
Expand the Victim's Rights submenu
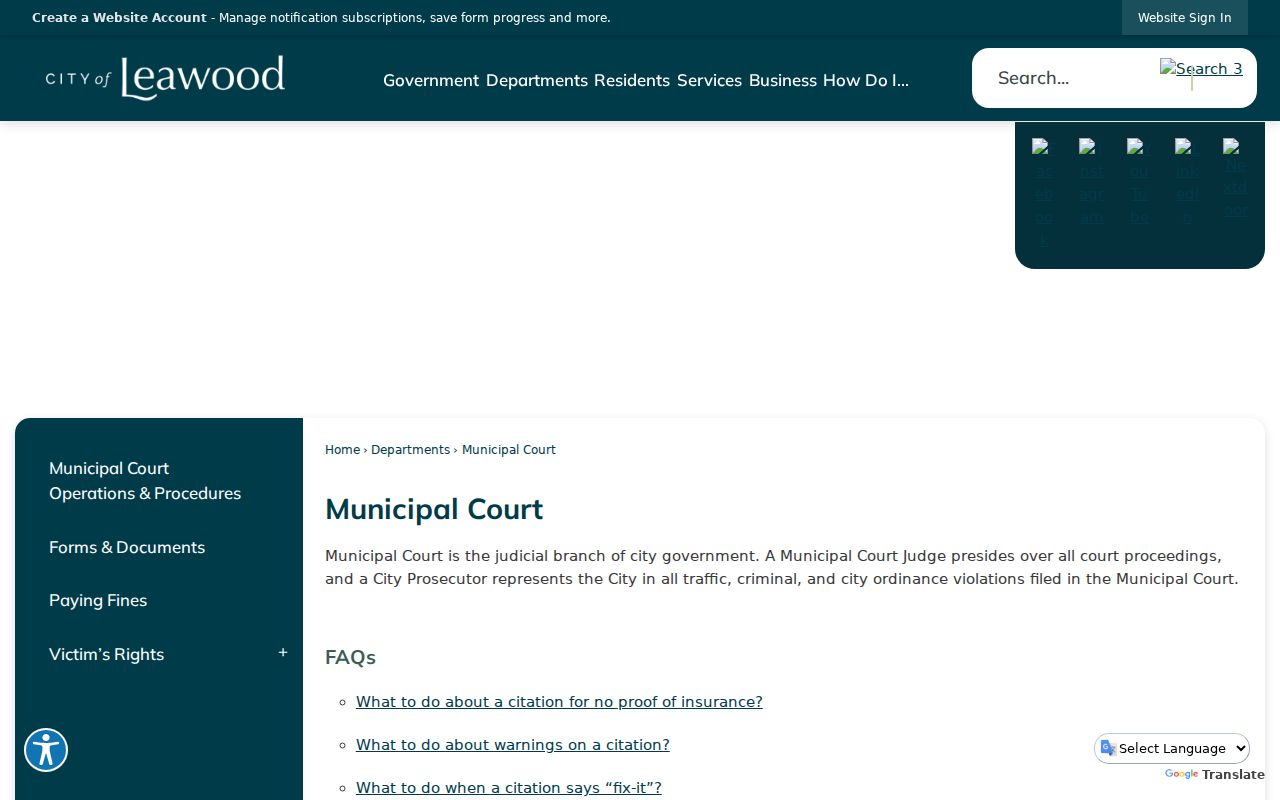pyautogui.click(x=283, y=653)
